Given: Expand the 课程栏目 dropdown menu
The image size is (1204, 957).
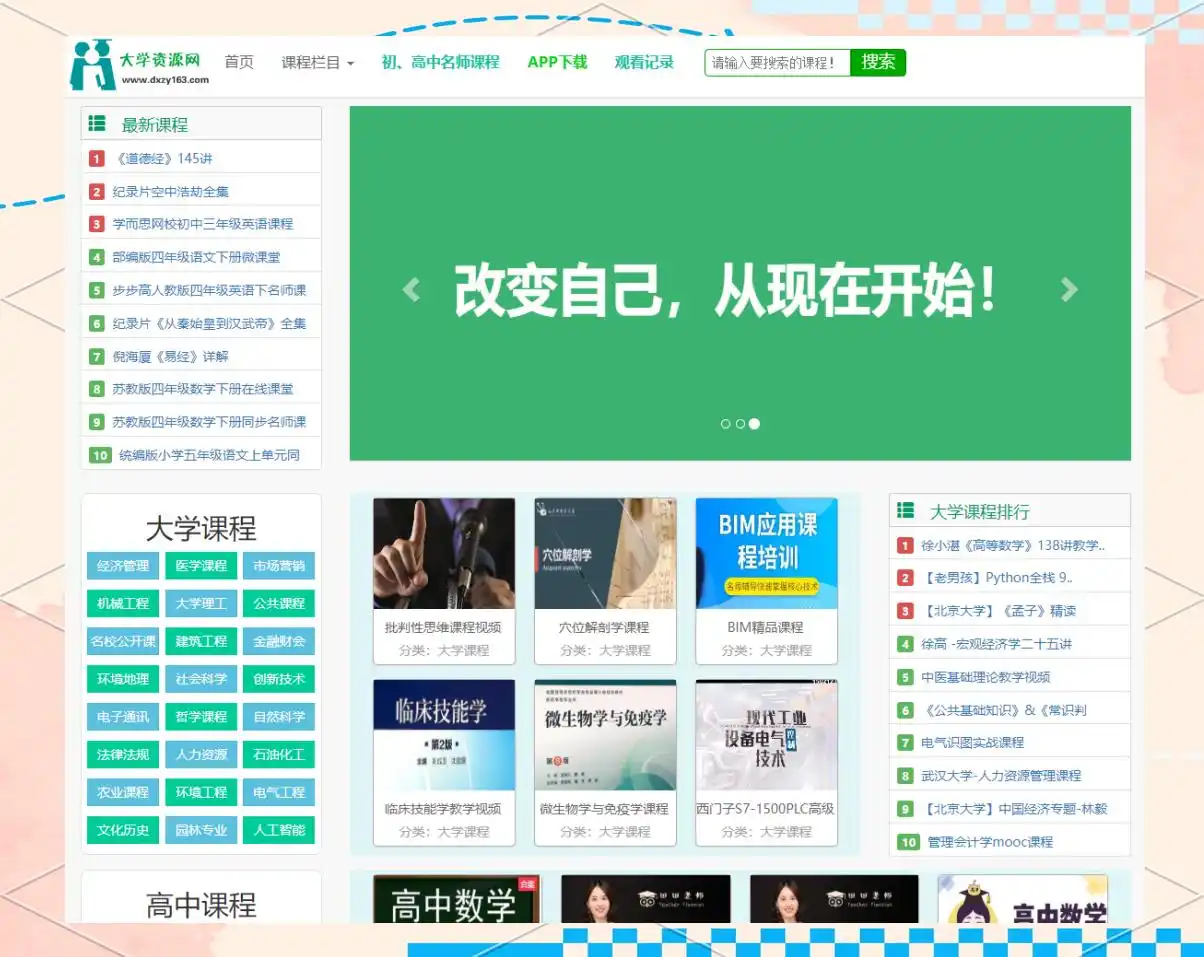Looking at the screenshot, I should pyautogui.click(x=318, y=62).
